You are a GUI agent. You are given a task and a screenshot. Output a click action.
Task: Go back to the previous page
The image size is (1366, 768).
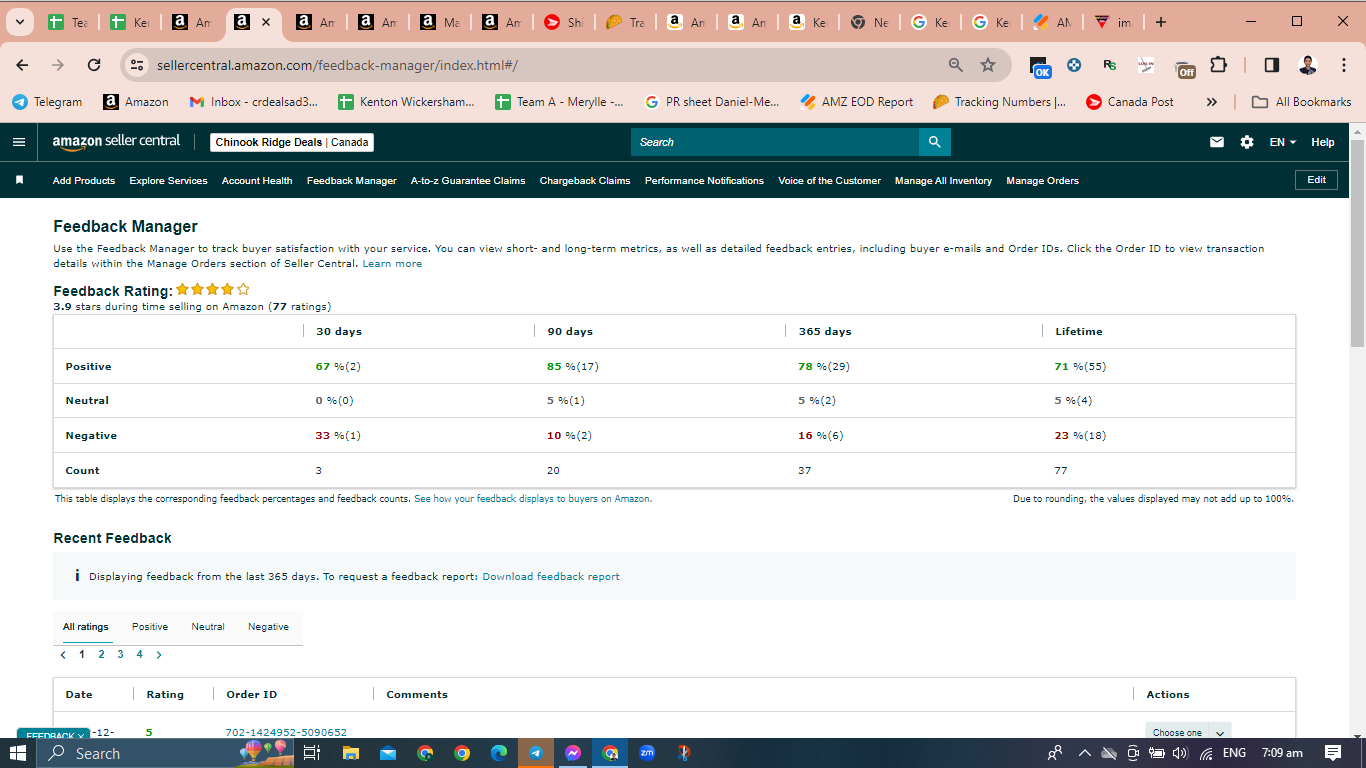pyautogui.click(x=23, y=65)
